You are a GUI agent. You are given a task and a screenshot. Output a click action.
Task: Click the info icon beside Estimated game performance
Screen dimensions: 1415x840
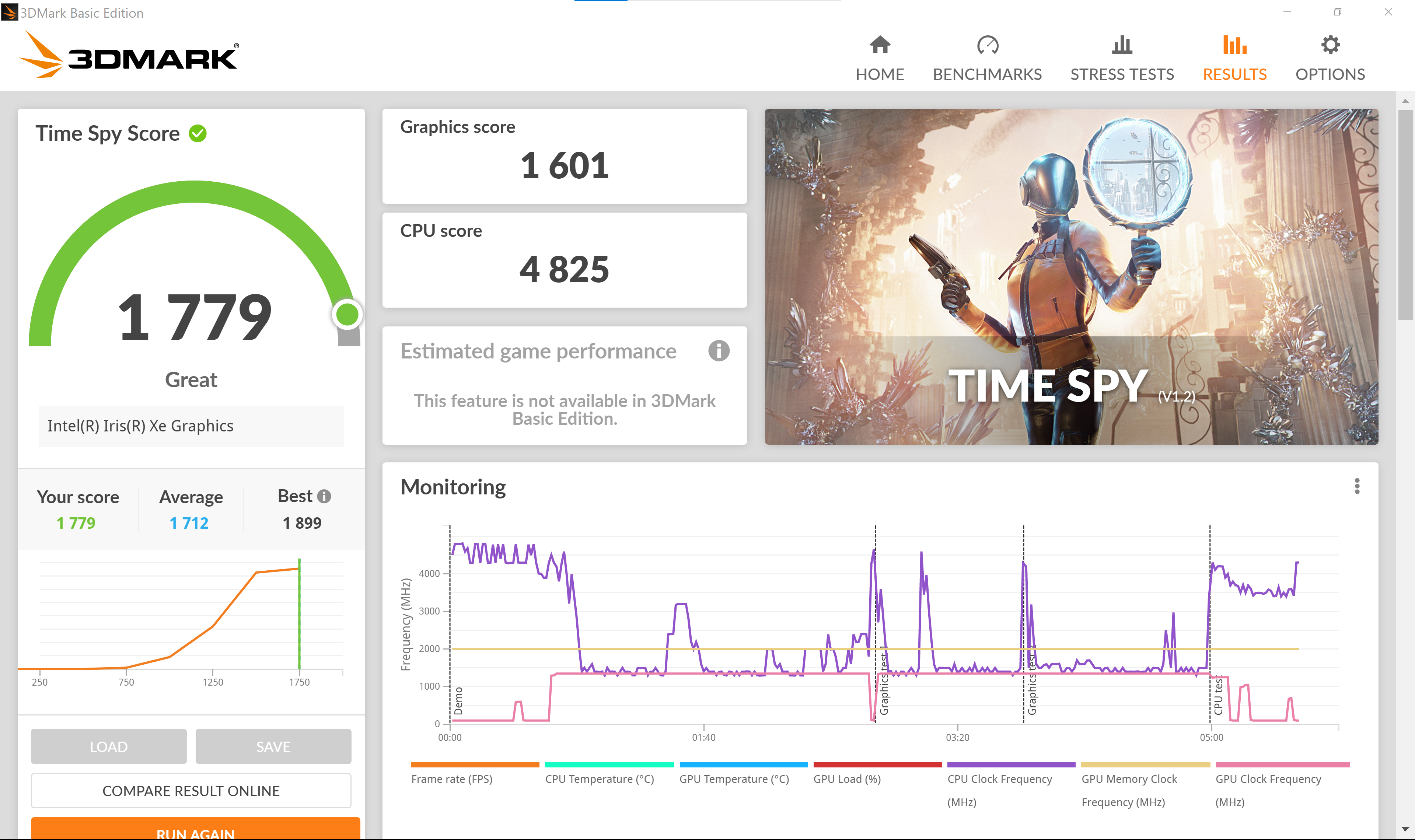[718, 351]
